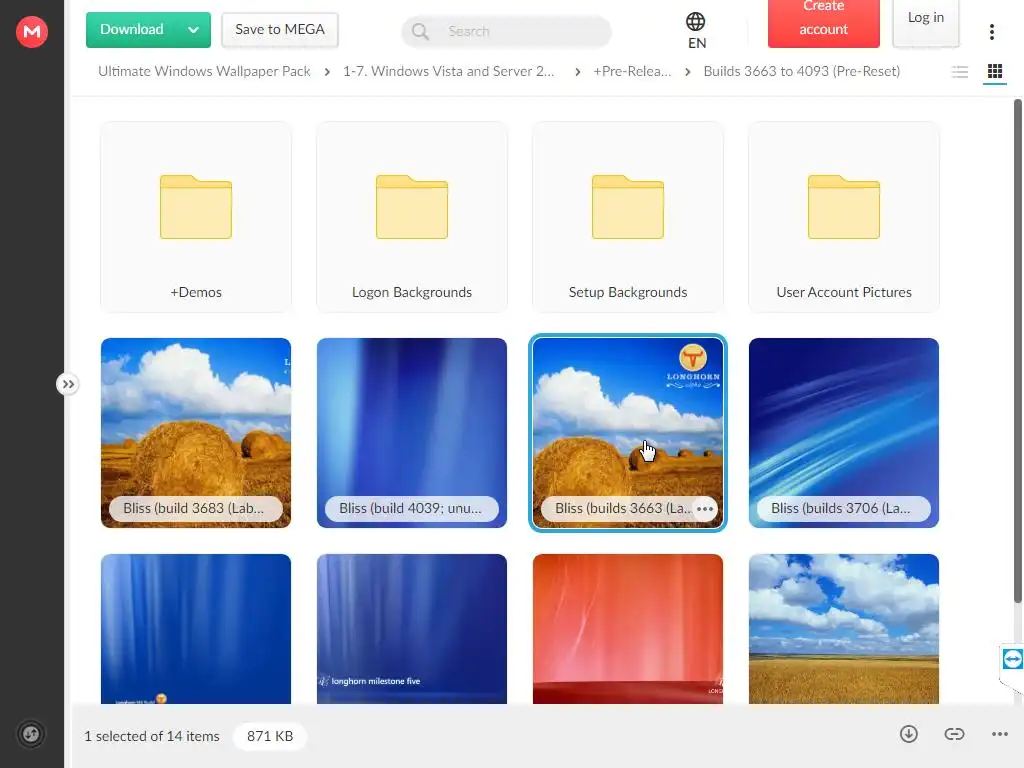
Task: Click the Download button
Action: coord(132,29)
